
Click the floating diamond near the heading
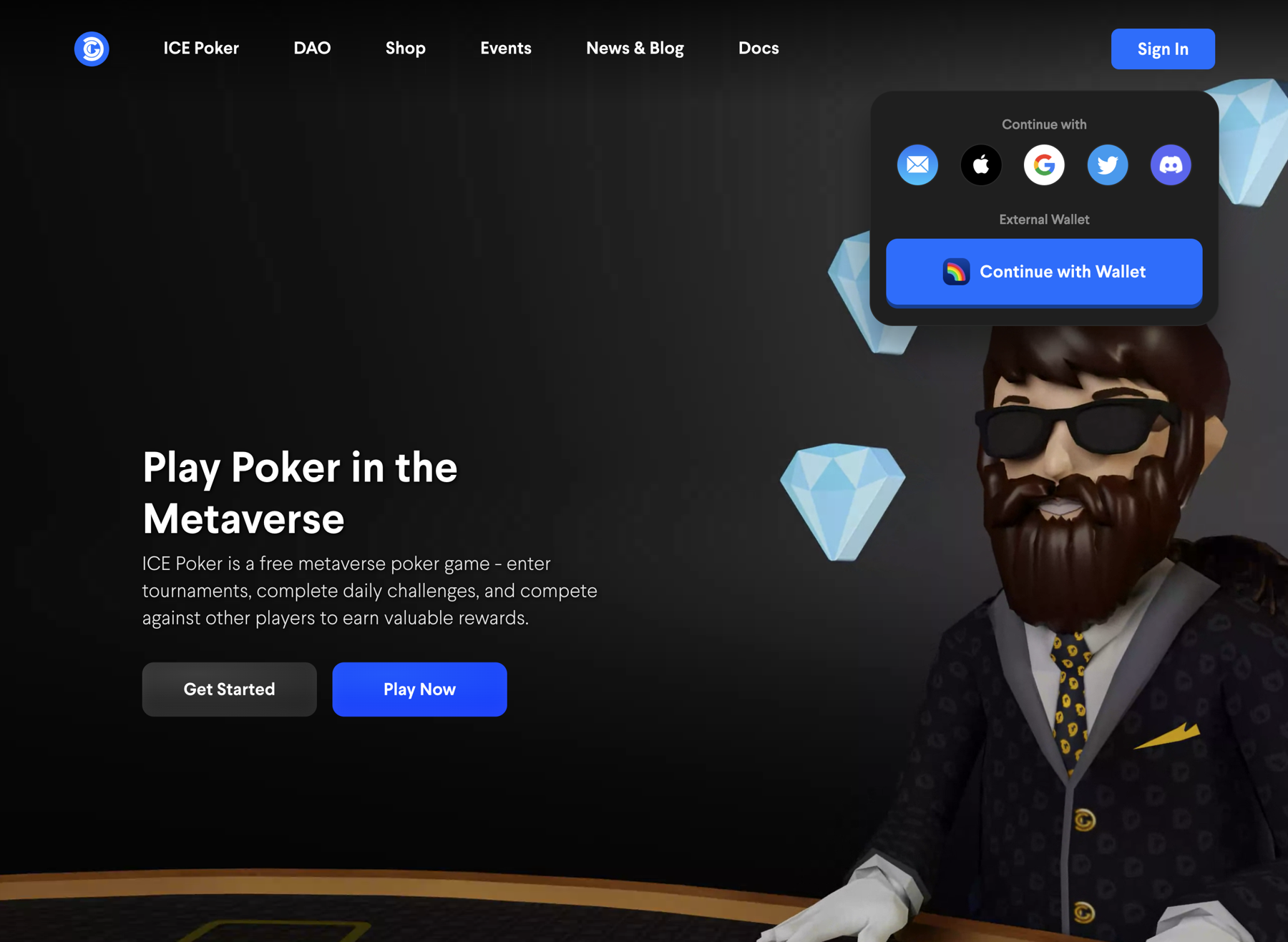(x=842, y=501)
